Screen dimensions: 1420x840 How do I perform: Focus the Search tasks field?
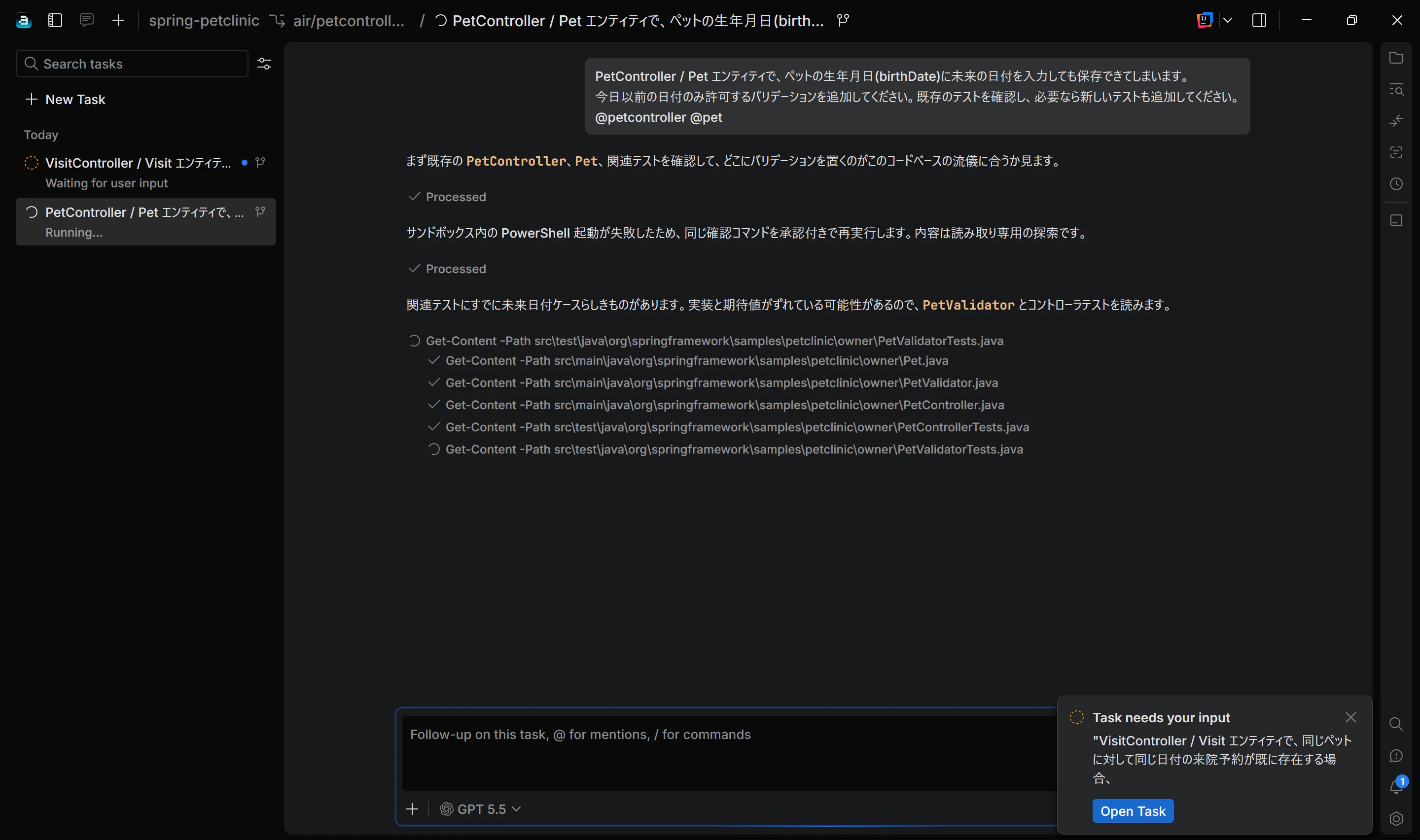pyautogui.click(x=132, y=64)
